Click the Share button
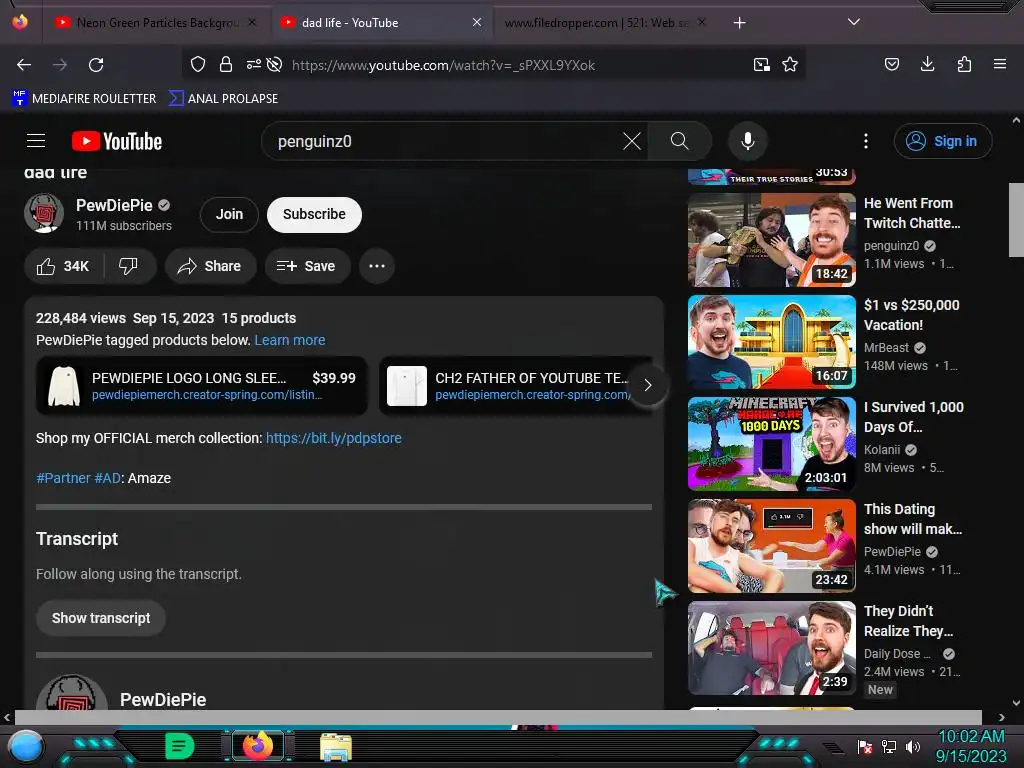 [210, 266]
